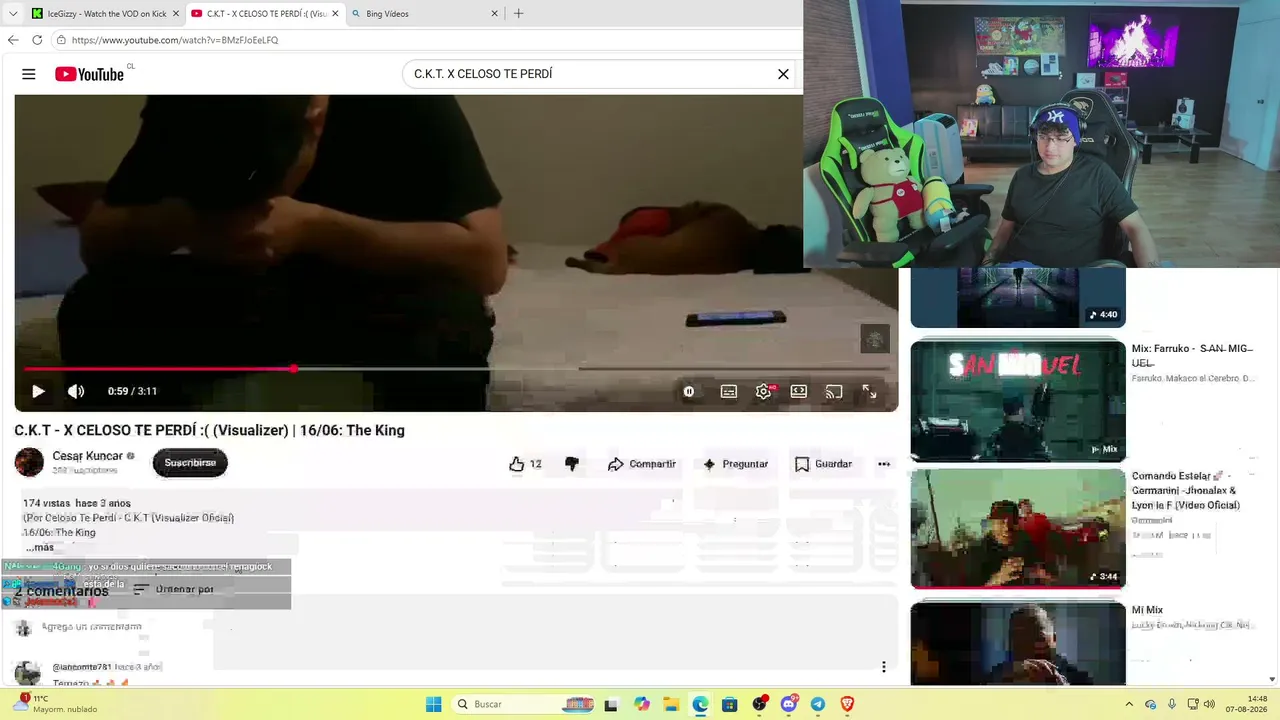1280x720 pixels.
Task: Go to the YouTube home logo
Action: coord(90,74)
